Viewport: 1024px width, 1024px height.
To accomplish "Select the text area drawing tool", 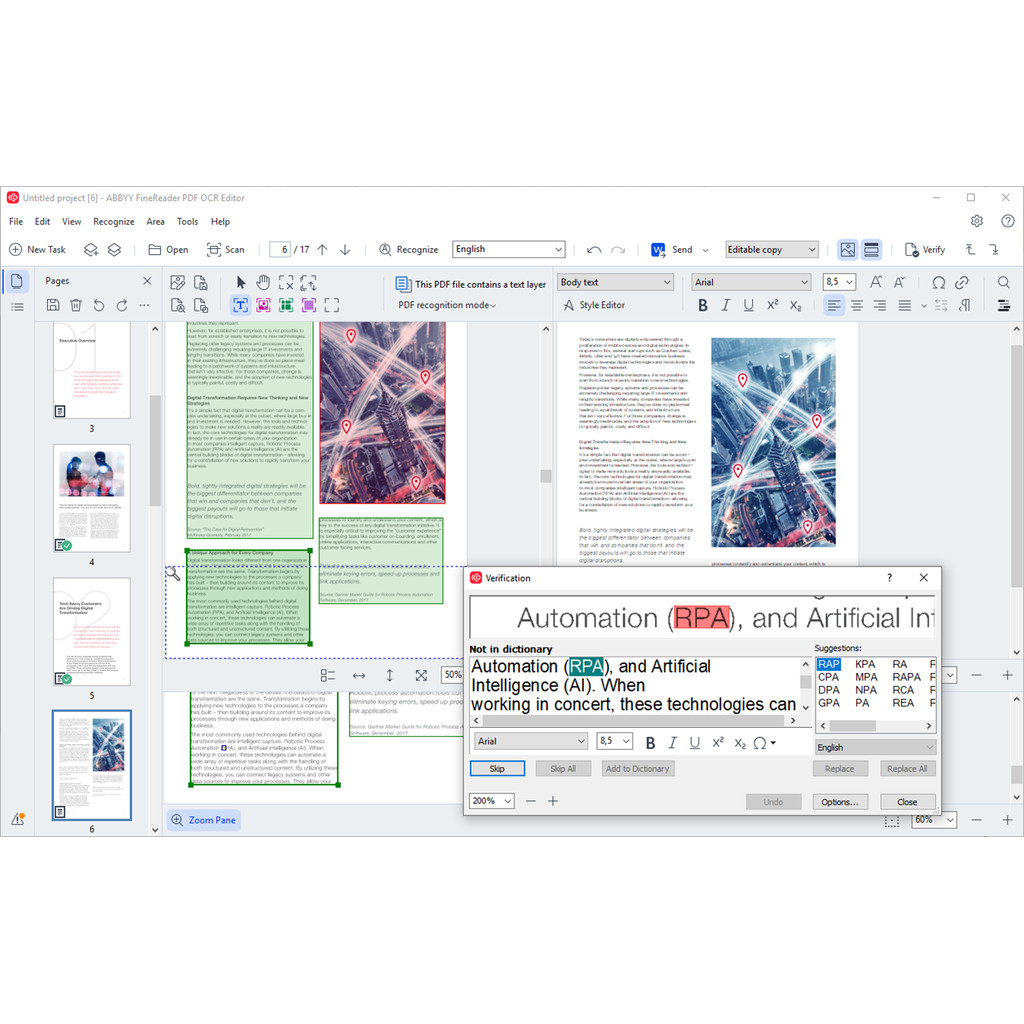I will tap(241, 305).
